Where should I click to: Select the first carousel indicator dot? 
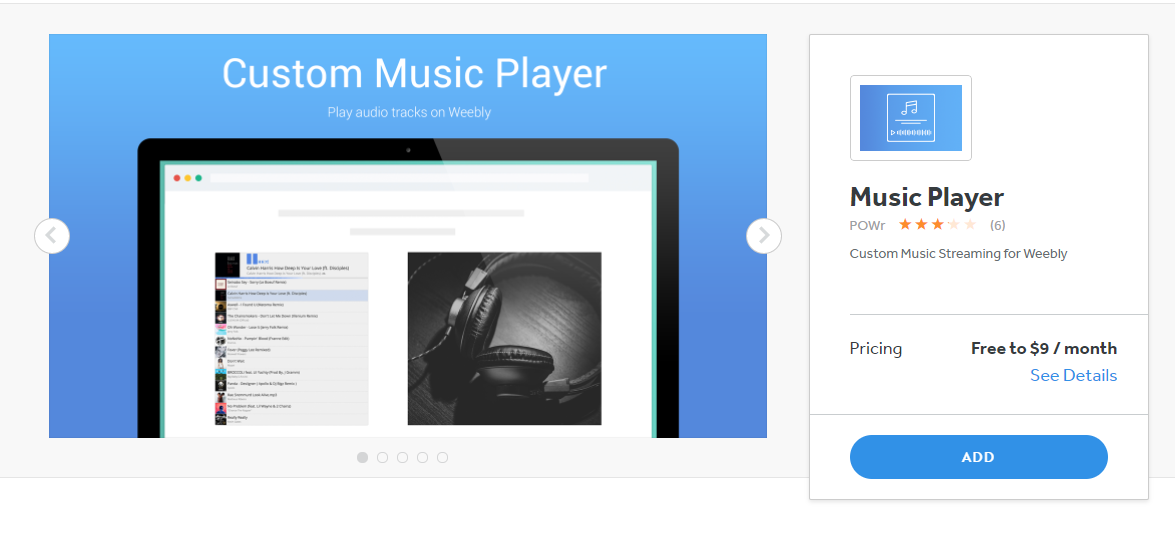(363, 457)
